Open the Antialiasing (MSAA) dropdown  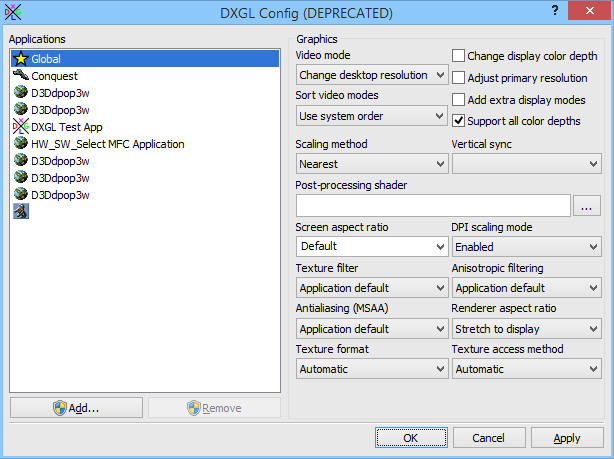[x=372, y=329]
